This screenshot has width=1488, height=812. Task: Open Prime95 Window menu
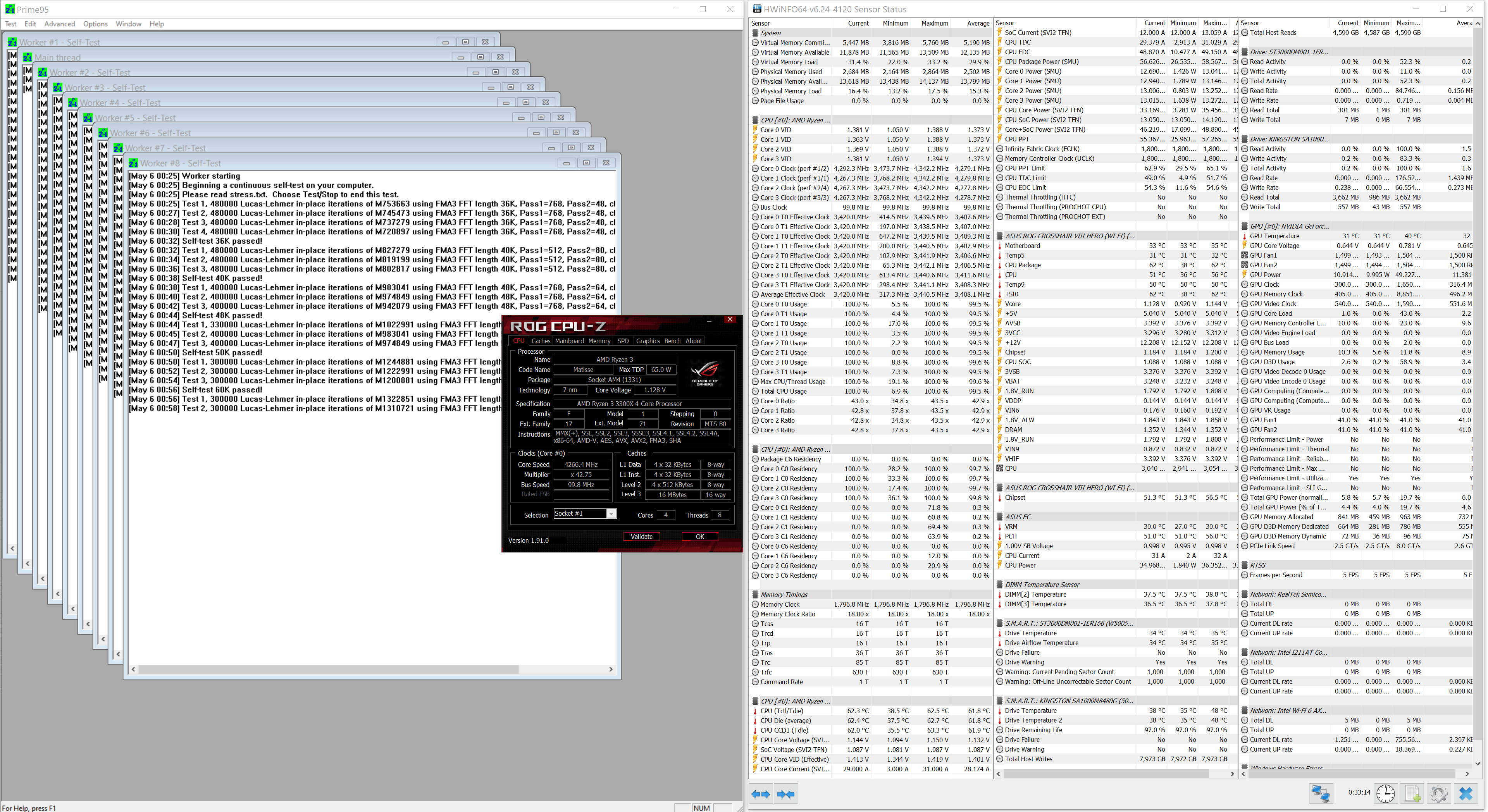(x=128, y=24)
